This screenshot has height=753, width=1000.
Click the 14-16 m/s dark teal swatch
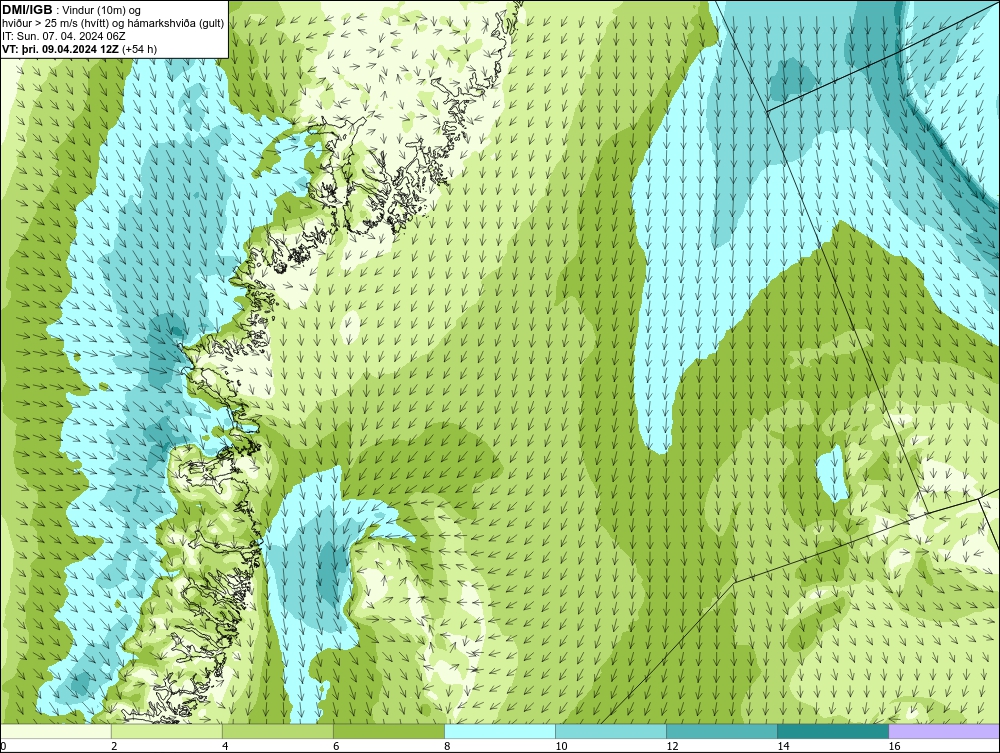(833, 731)
